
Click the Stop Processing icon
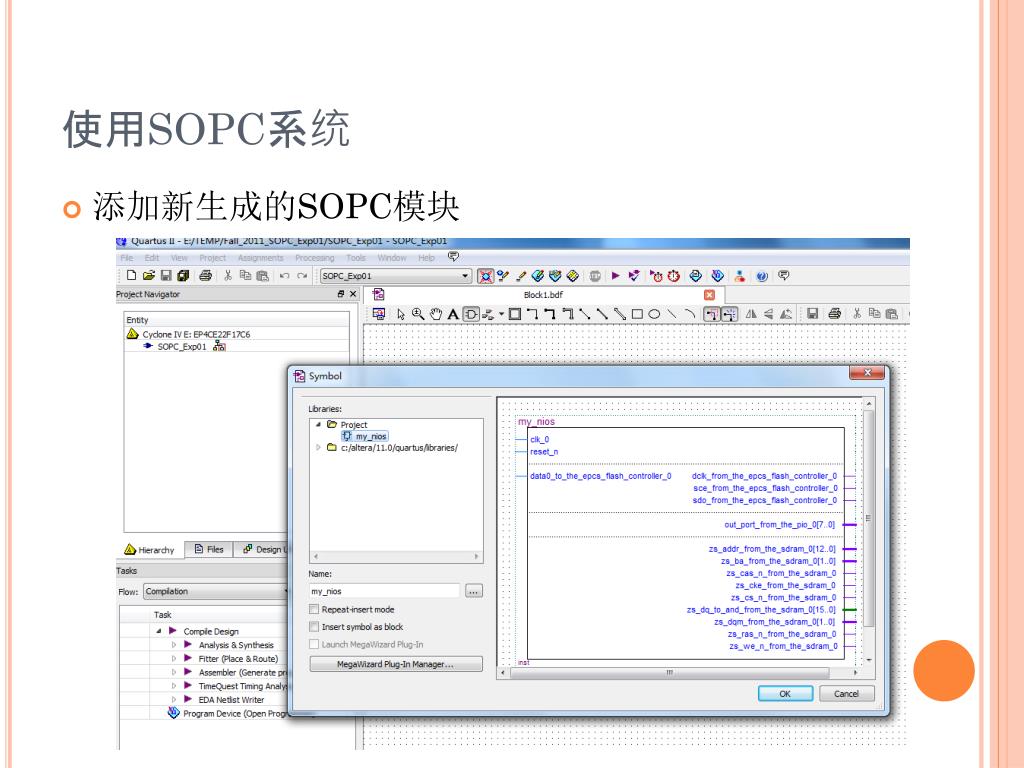(x=595, y=276)
